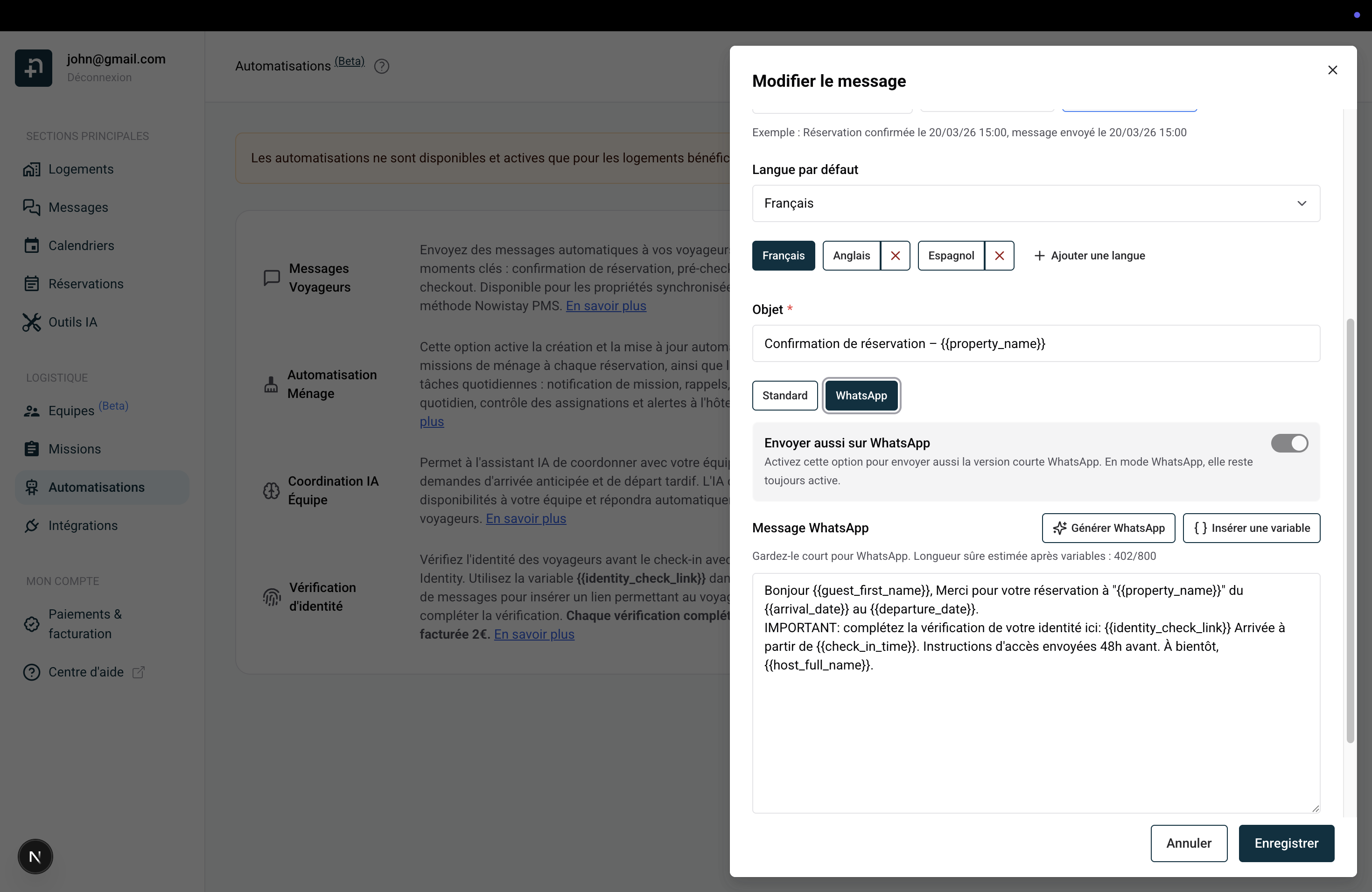
Task: Select the Automatisations sidebar item
Action: 102,487
